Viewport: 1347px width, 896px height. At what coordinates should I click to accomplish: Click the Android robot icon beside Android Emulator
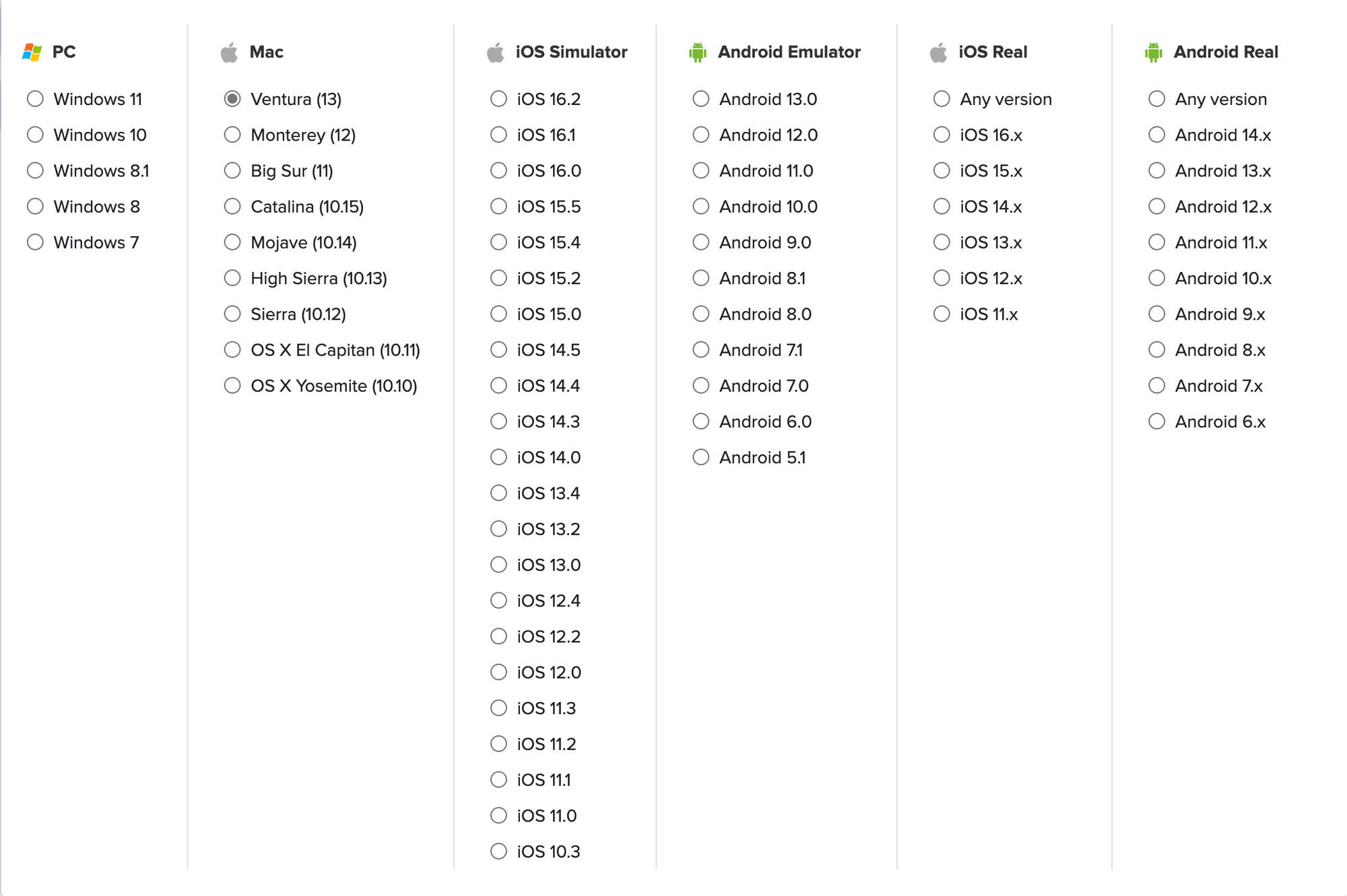point(698,52)
